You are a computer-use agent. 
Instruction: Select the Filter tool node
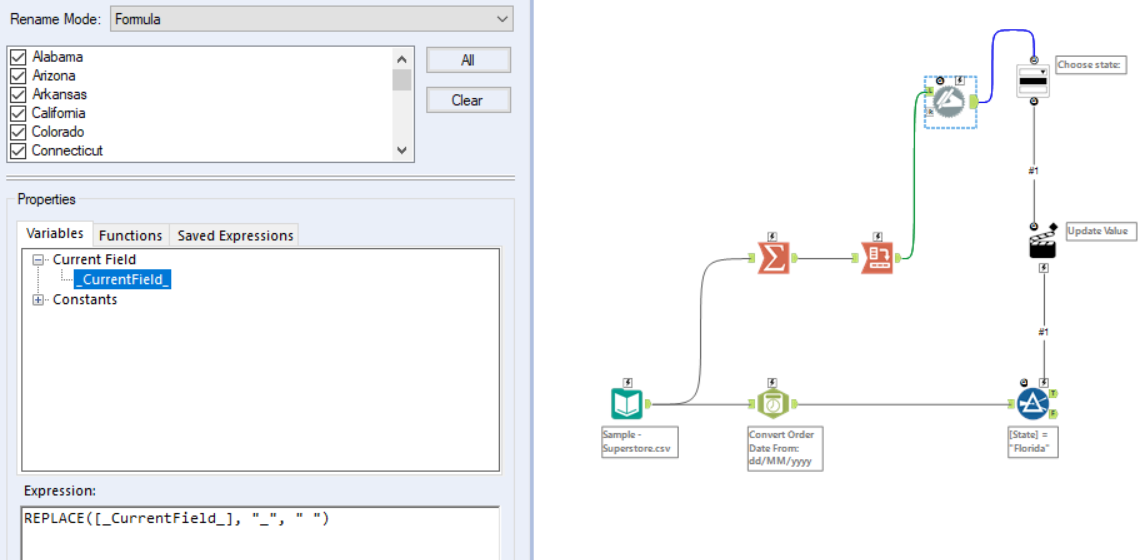1032,404
